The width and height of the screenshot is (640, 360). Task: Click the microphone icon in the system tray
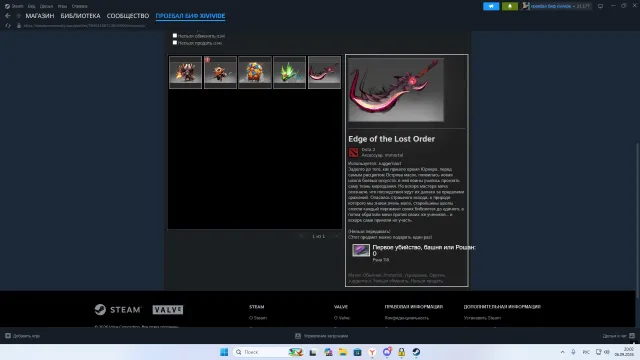click(573, 352)
